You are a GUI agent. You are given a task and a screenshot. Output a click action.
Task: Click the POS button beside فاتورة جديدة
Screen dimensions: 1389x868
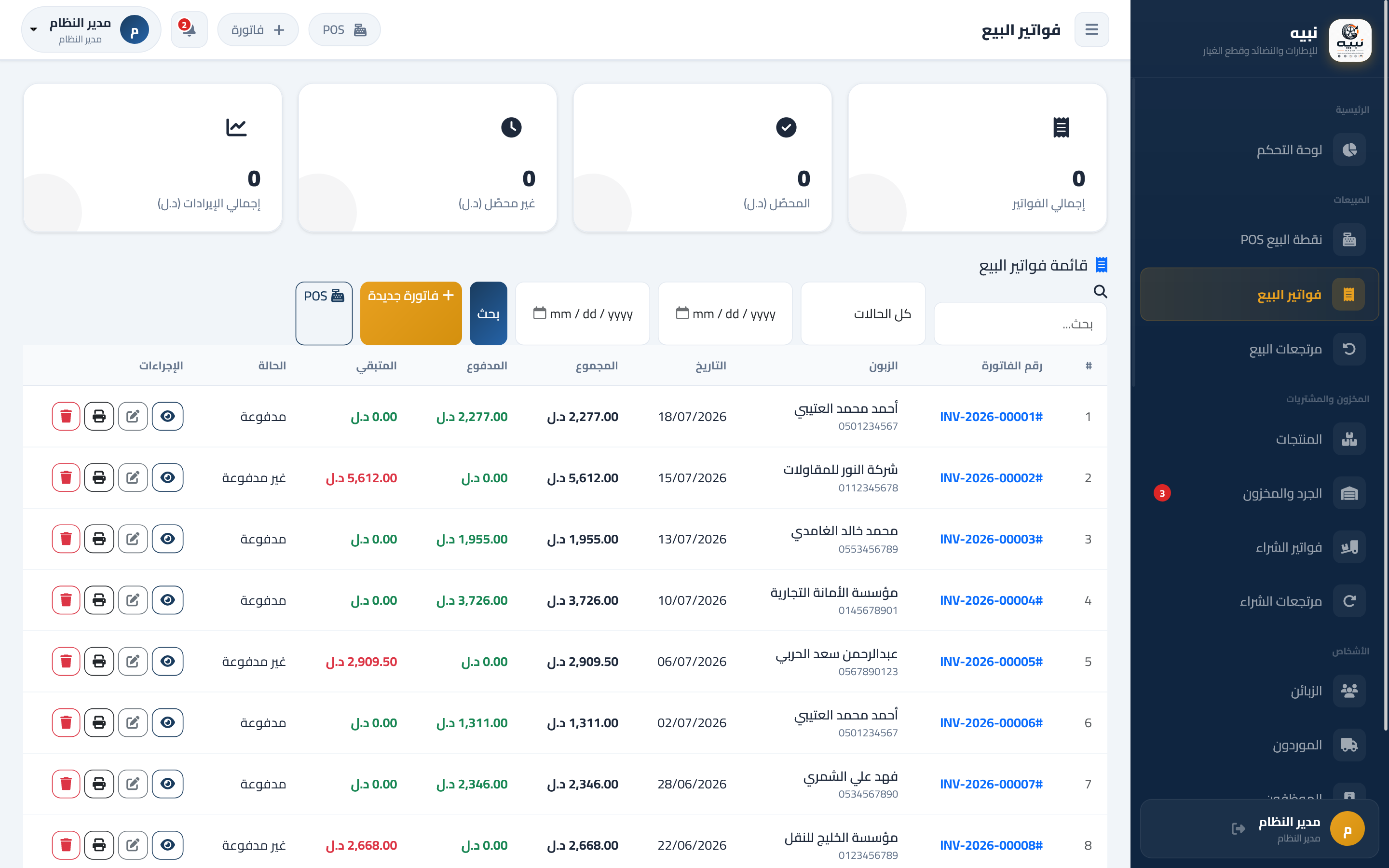click(324, 313)
